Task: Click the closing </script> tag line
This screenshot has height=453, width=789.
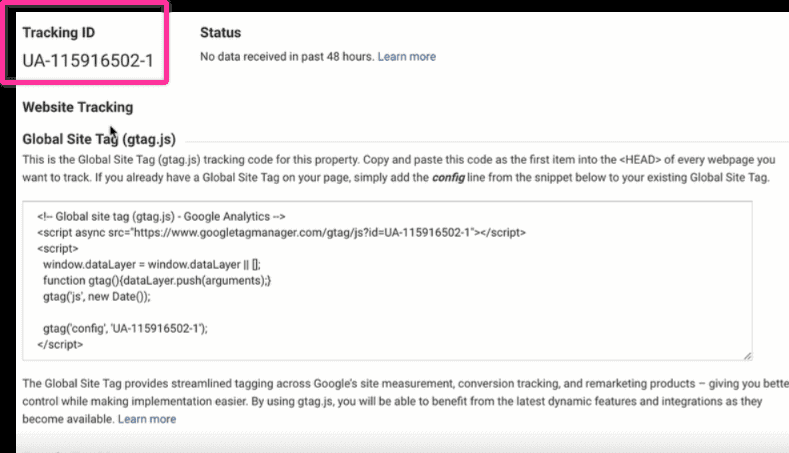Action: click(x=60, y=344)
